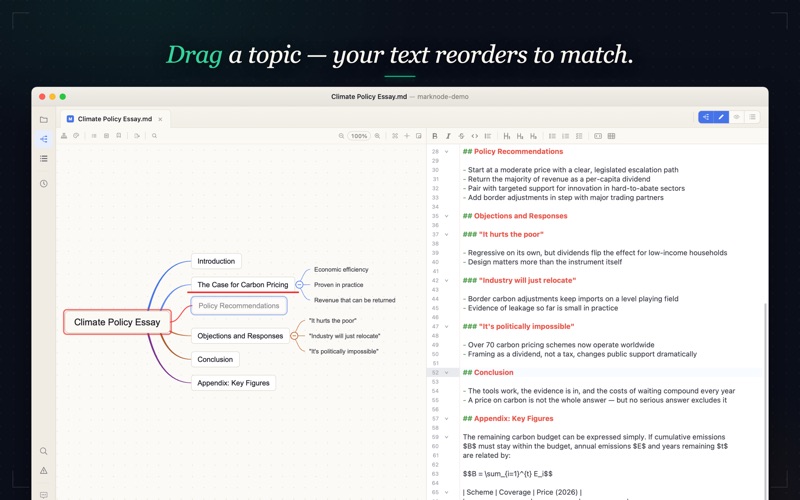Open the warnings triangle icon in sidebar
Screen dimensions: 800x500
pos(44,470)
